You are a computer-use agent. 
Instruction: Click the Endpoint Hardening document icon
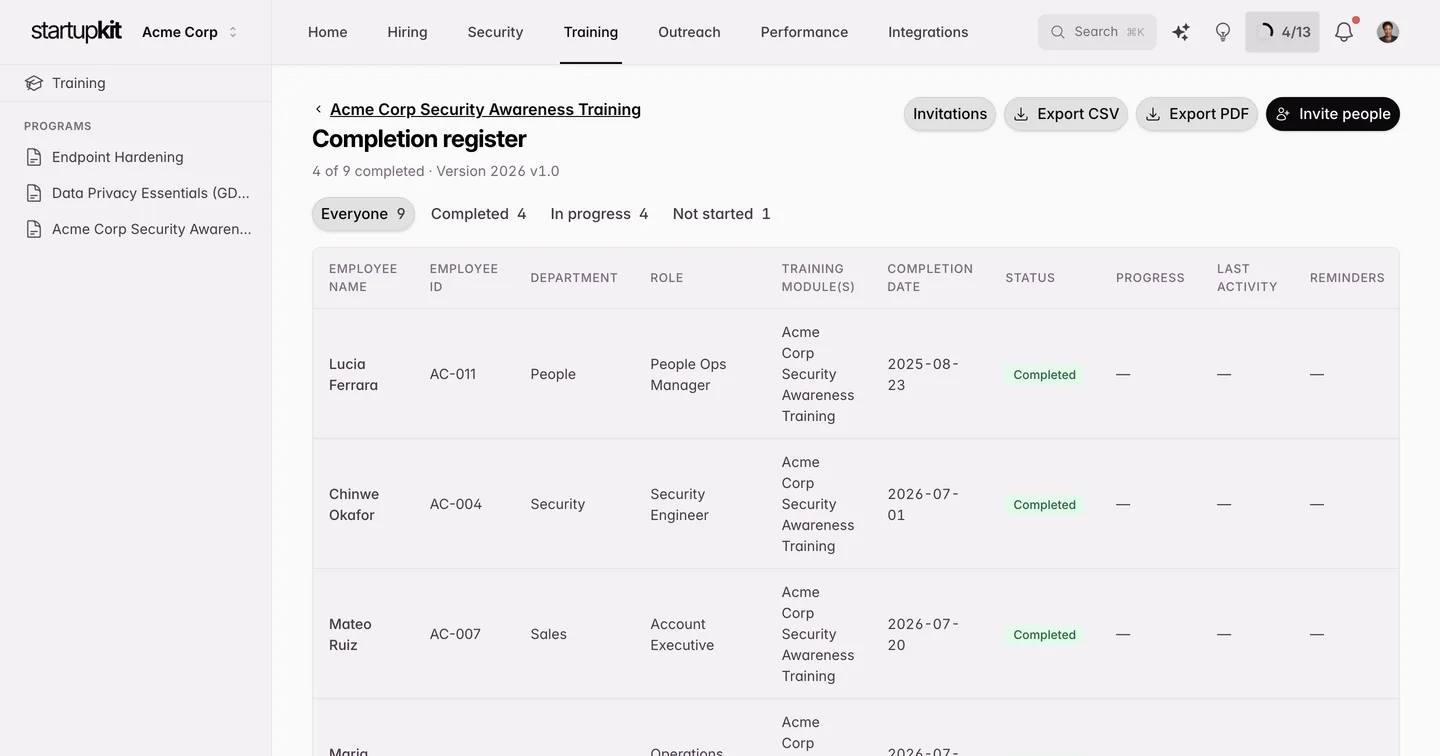[34, 157]
